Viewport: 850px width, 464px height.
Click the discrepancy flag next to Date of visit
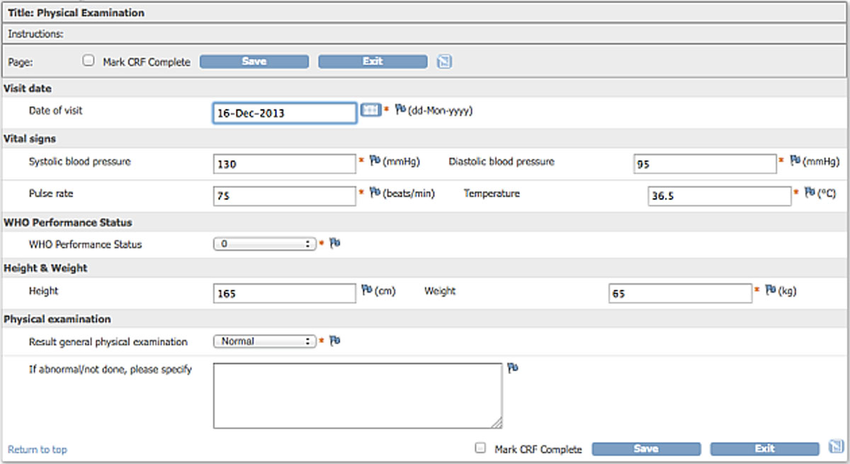coord(400,109)
